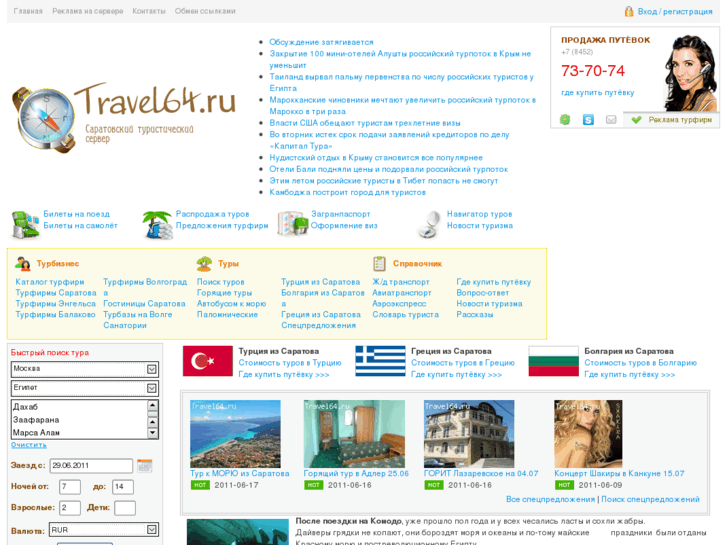Viewport: 727px width, 545px height.
Task: Click the Турбизнес people icon
Action: click(22, 263)
